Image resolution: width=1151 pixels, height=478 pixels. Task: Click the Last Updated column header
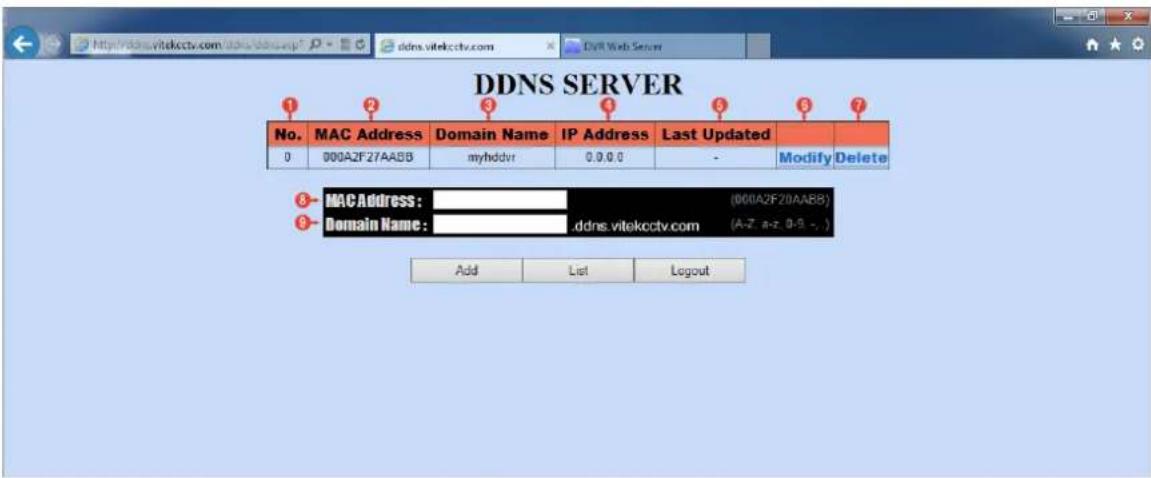716,135
